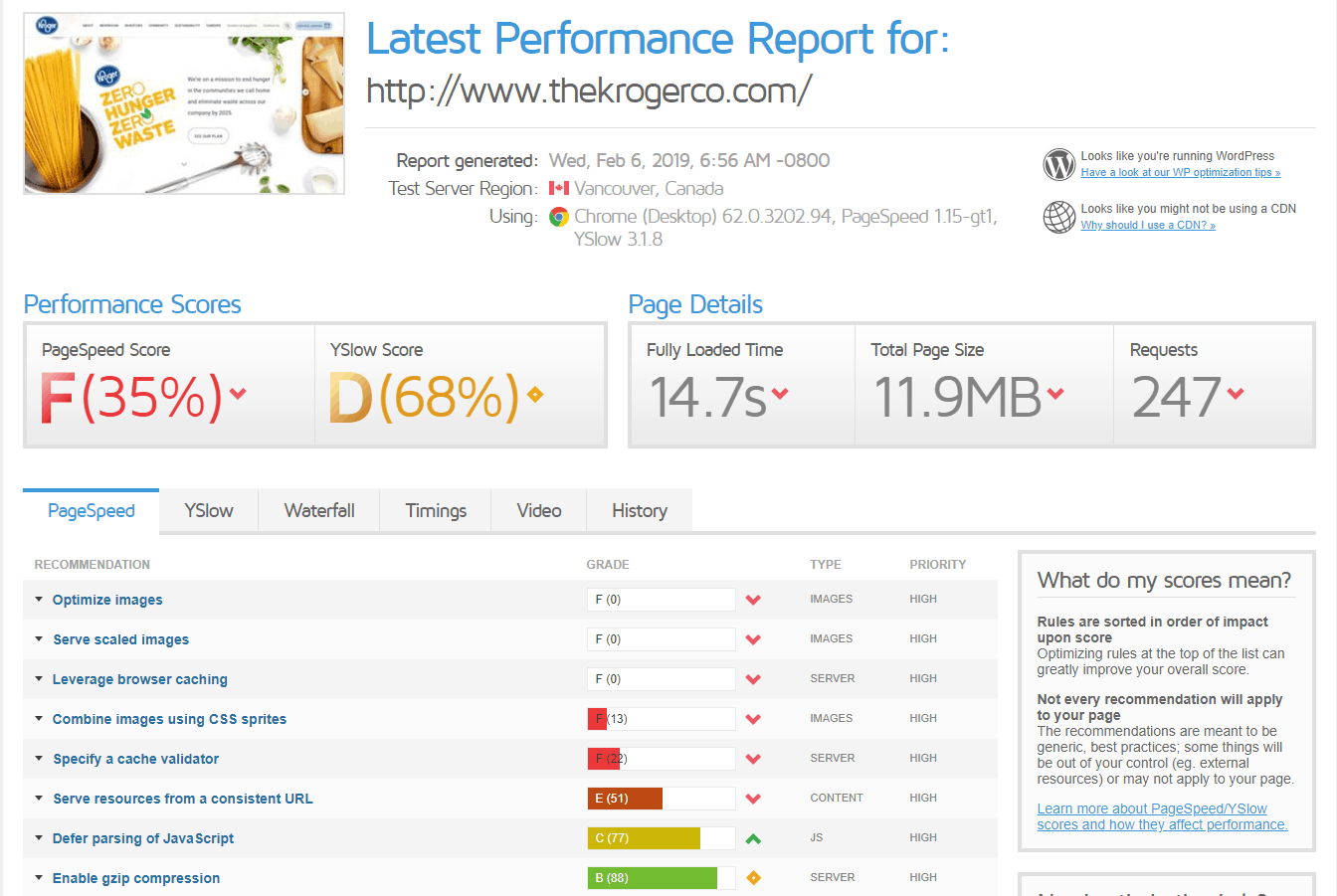
Task: Switch to the Video tab
Action: pyautogui.click(x=539, y=510)
